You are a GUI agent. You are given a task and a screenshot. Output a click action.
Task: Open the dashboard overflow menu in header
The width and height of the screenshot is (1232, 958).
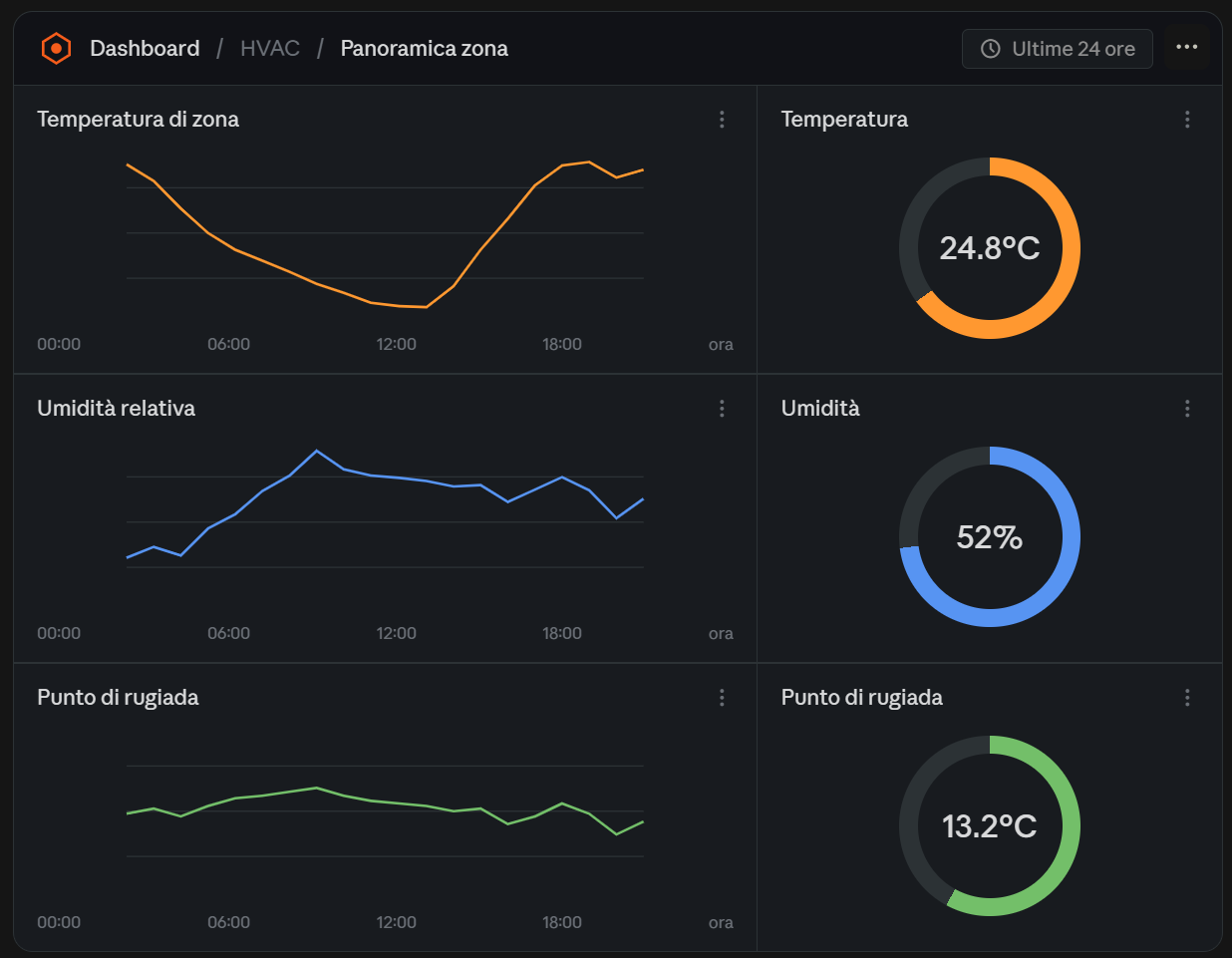(x=1187, y=47)
